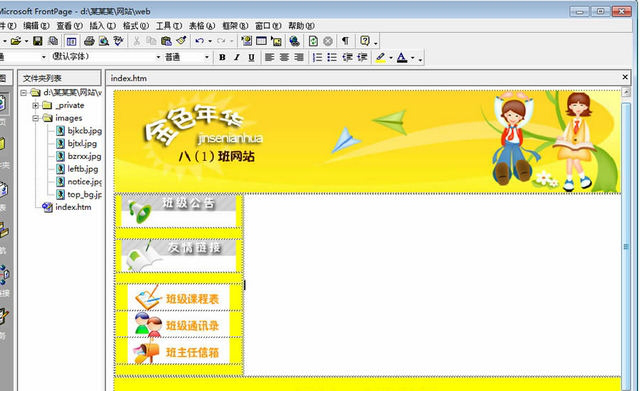
Task: Refresh the page toolbar icon
Action: 313,41
